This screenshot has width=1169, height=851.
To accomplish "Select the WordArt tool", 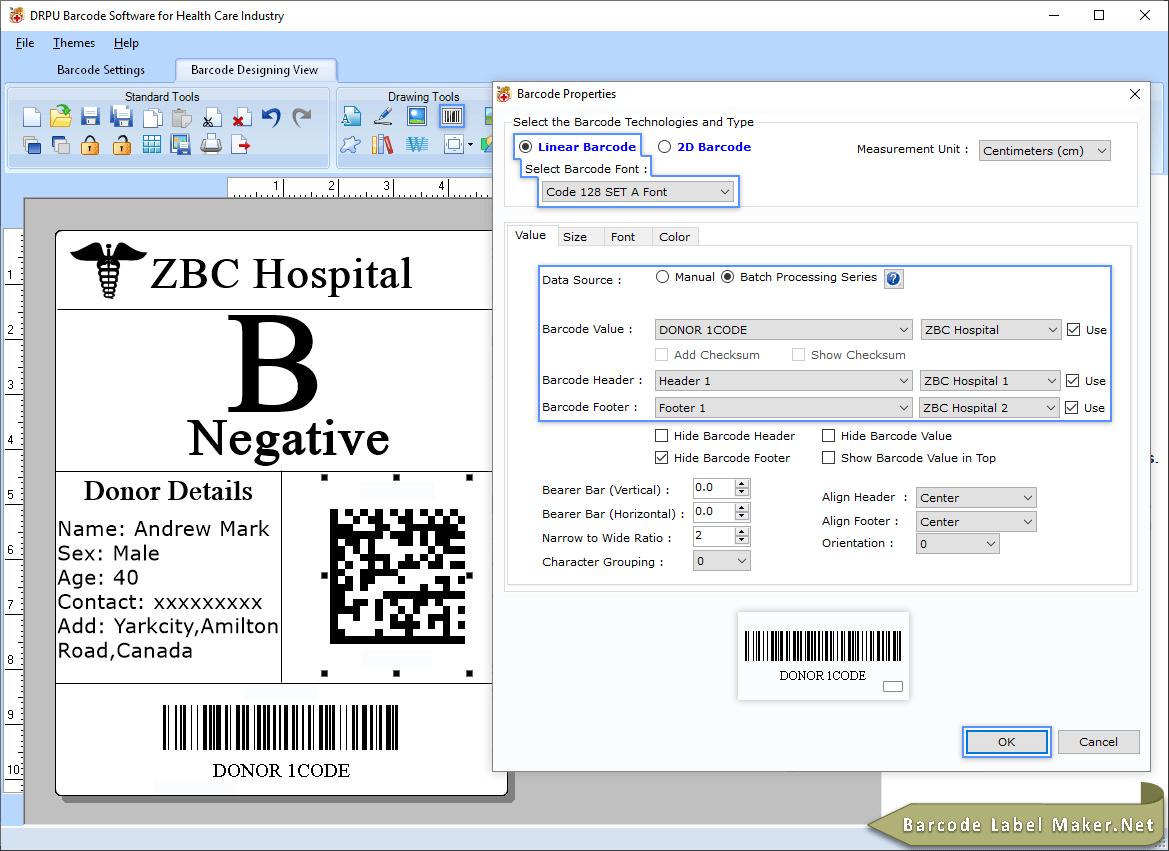I will click(417, 145).
